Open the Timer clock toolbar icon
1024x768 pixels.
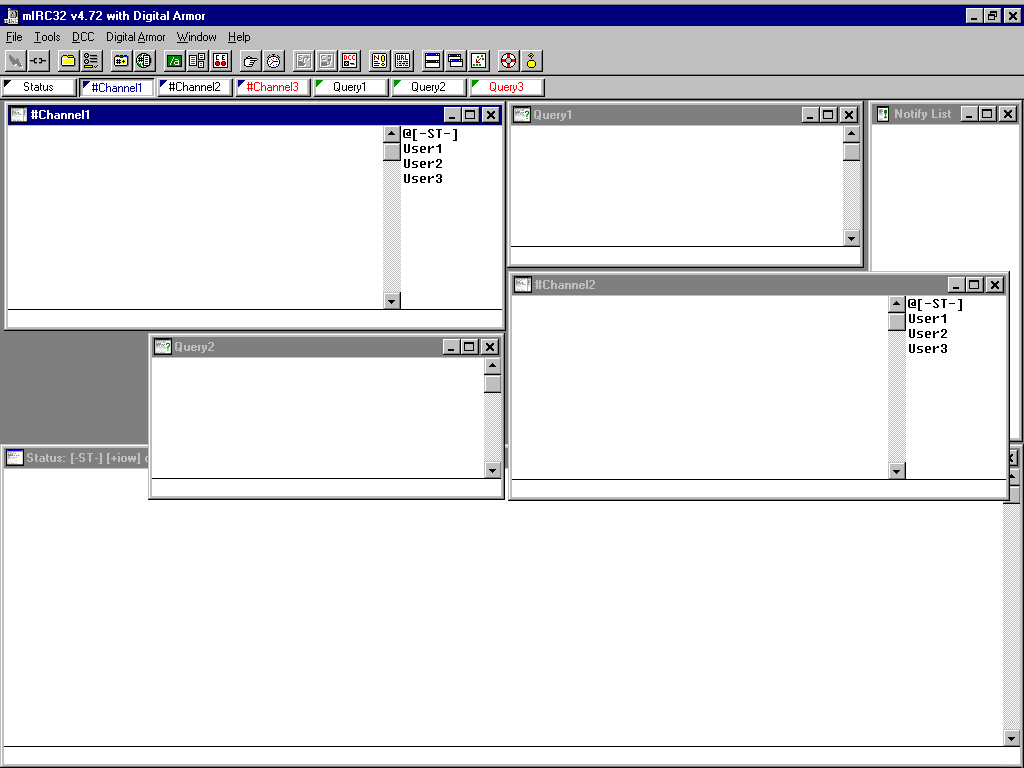(x=274, y=61)
